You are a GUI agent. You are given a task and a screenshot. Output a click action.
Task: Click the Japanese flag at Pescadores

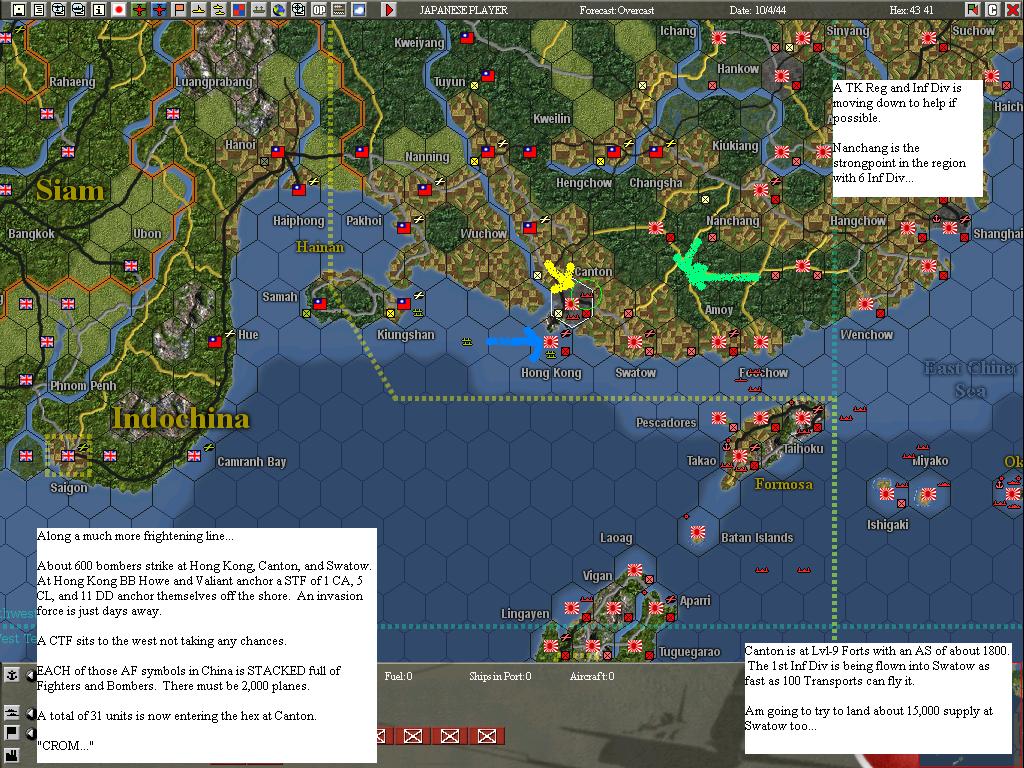click(x=718, y=417)
